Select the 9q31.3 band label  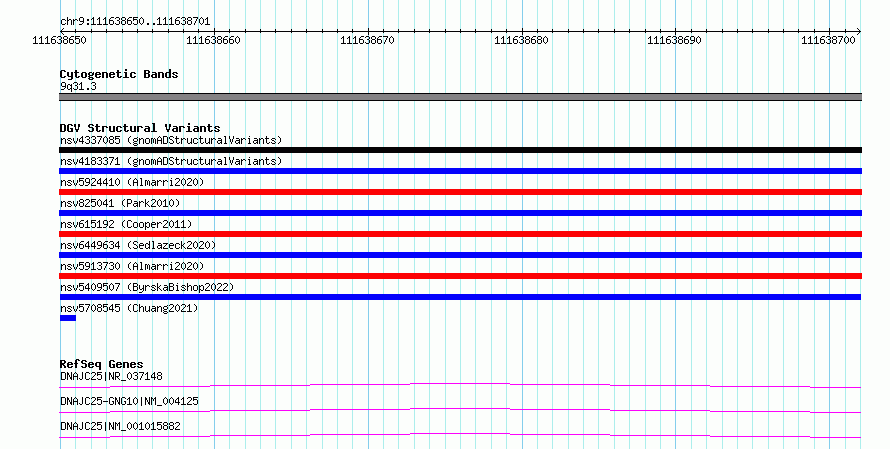point(78,86)
